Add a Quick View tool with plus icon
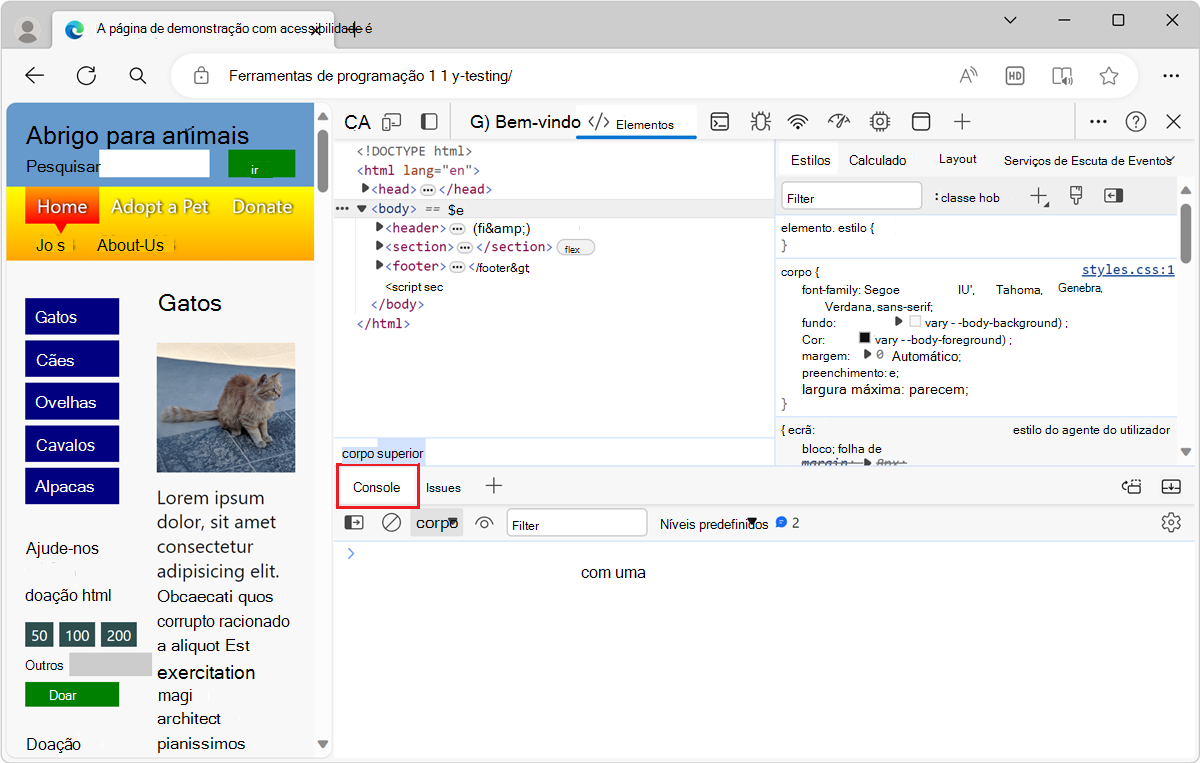Viewport: 1200px width, 763px height. [x=494, y=486]
